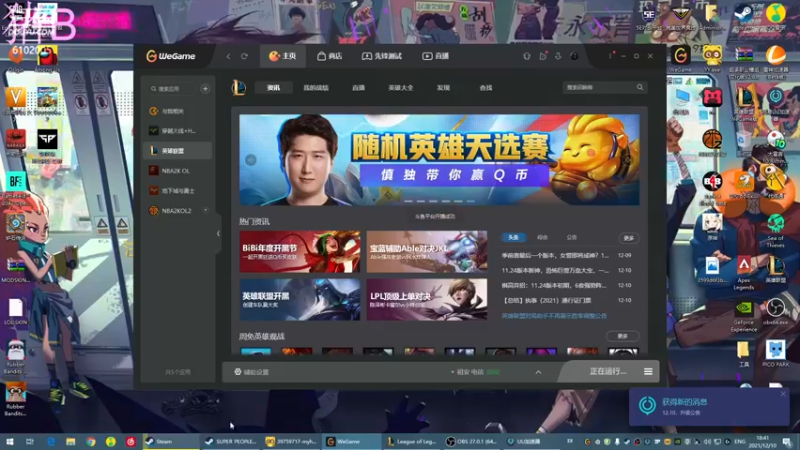Add an app with the sidebar plus button
Viewport: 800px width, 450px height.
pos(205,89)
